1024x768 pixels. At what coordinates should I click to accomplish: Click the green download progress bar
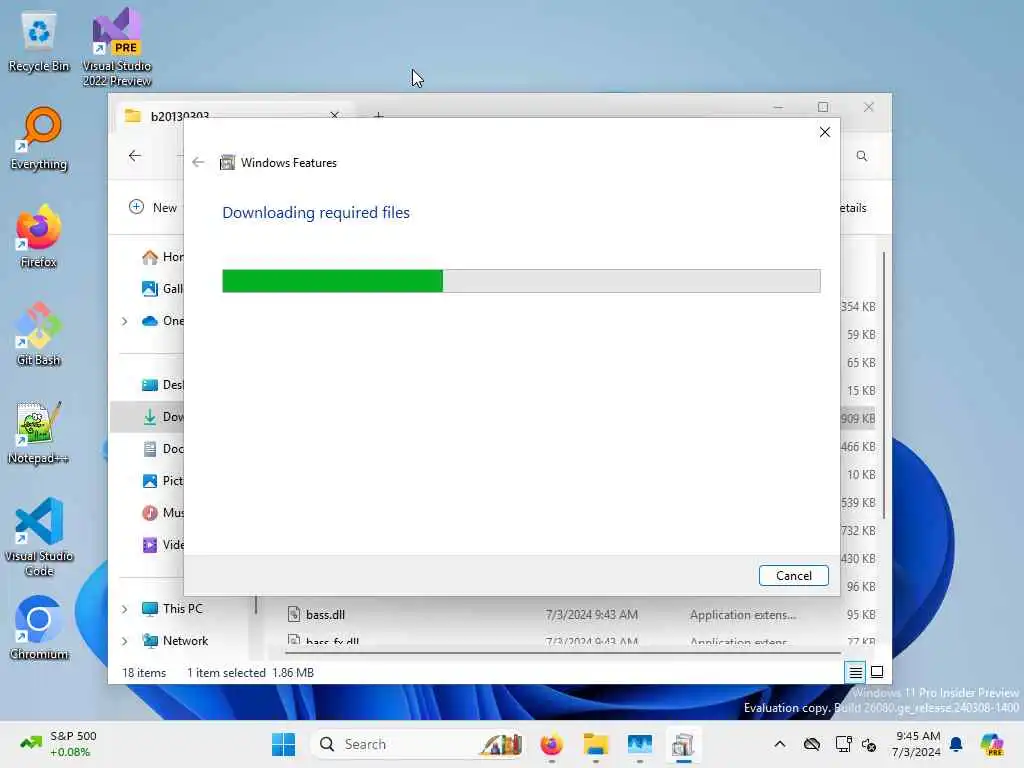tap(521, 281)
